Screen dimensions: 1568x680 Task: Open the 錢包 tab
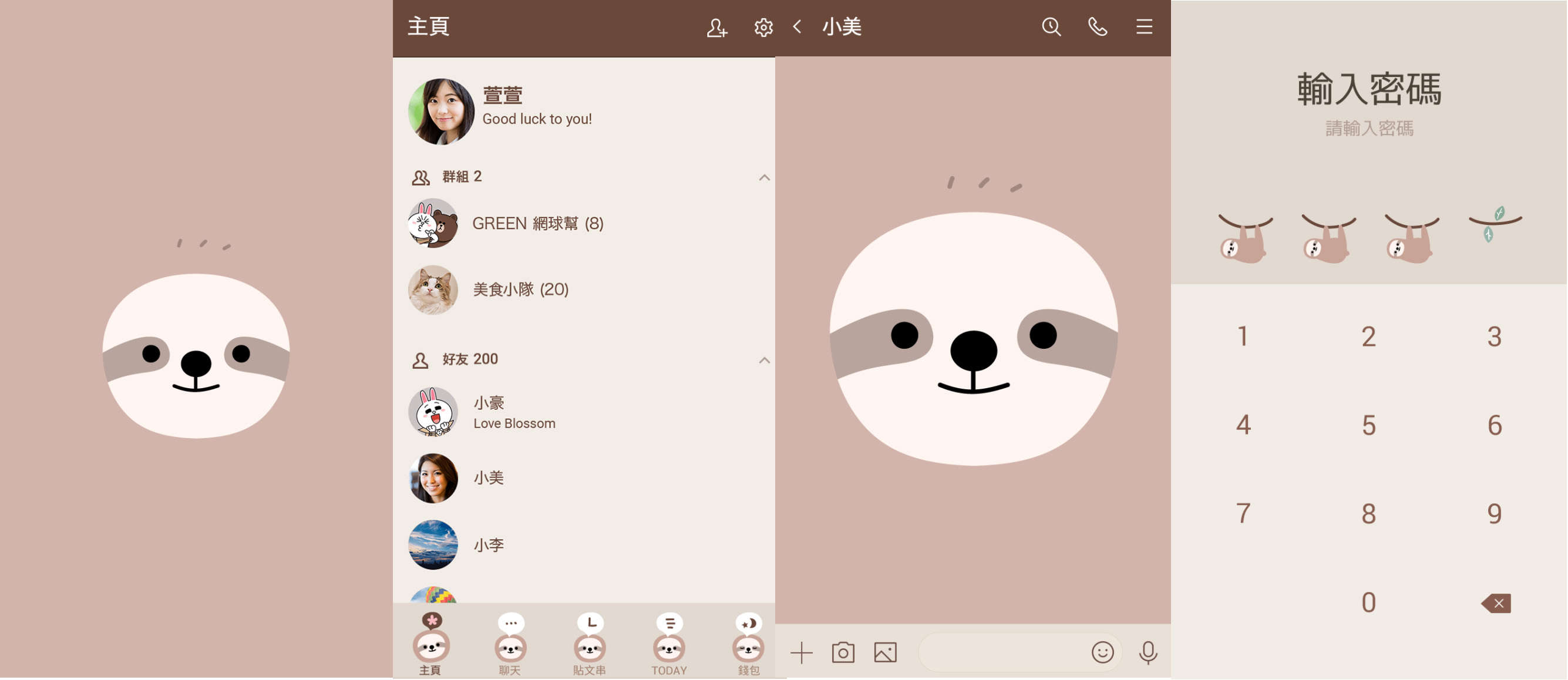pyautogui.click(x=748, y=647)
